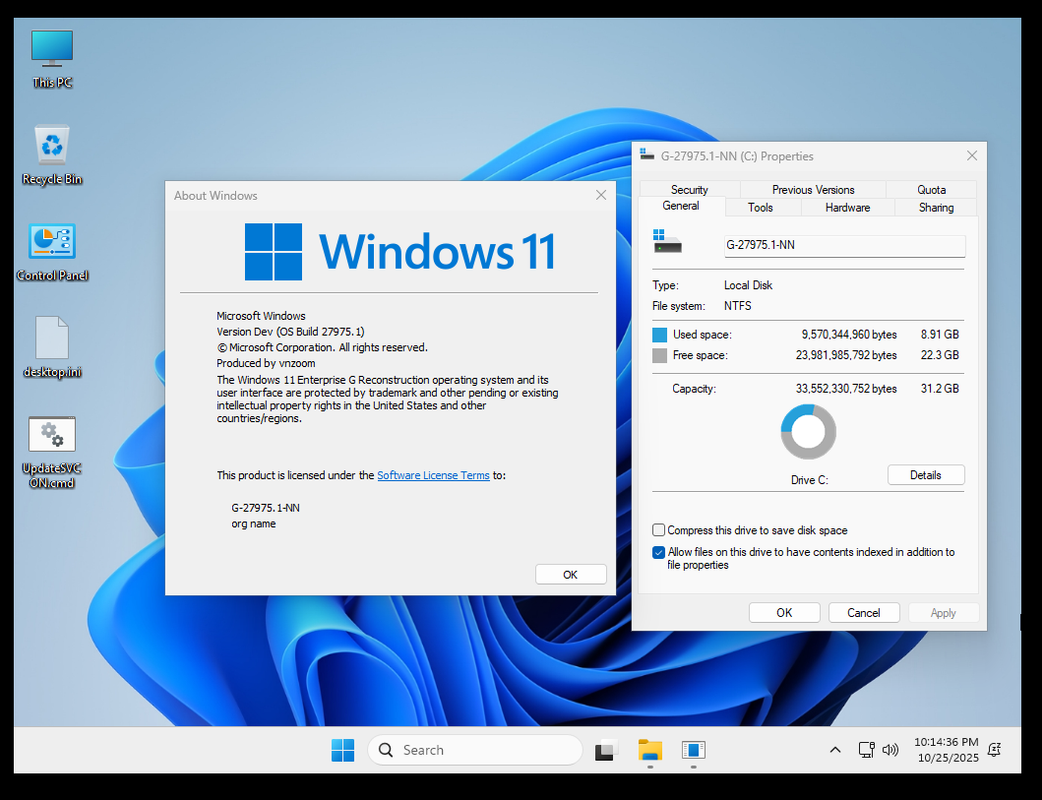This screenshot has width=1042, height=800.
Task: Open the Software License Terms link
Action: pyautogui.click(x=433, y=475)
